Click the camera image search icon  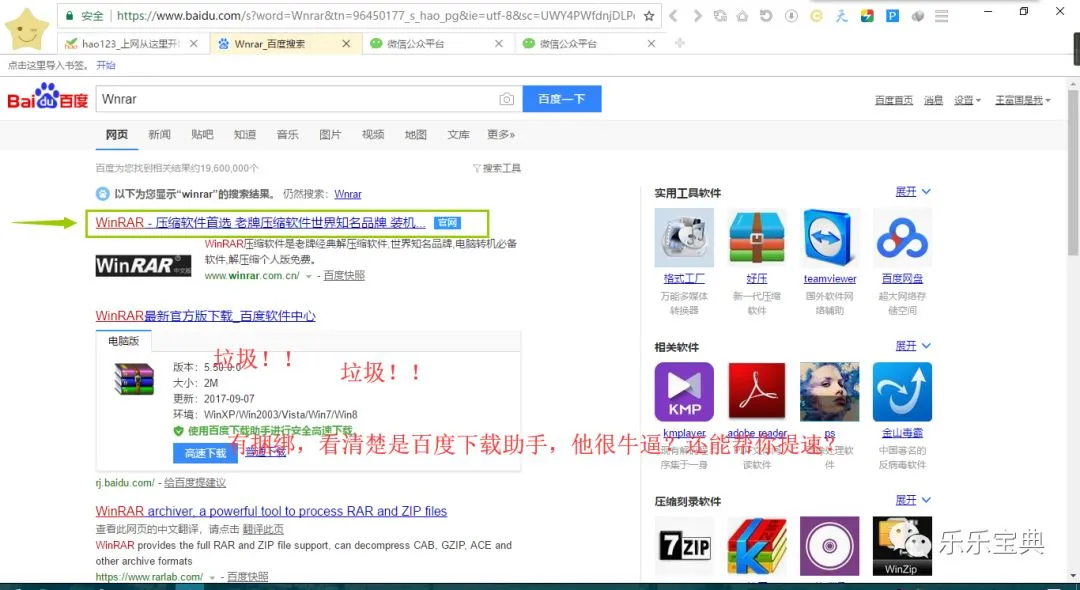pyautogui.click(x=507, y=99)
